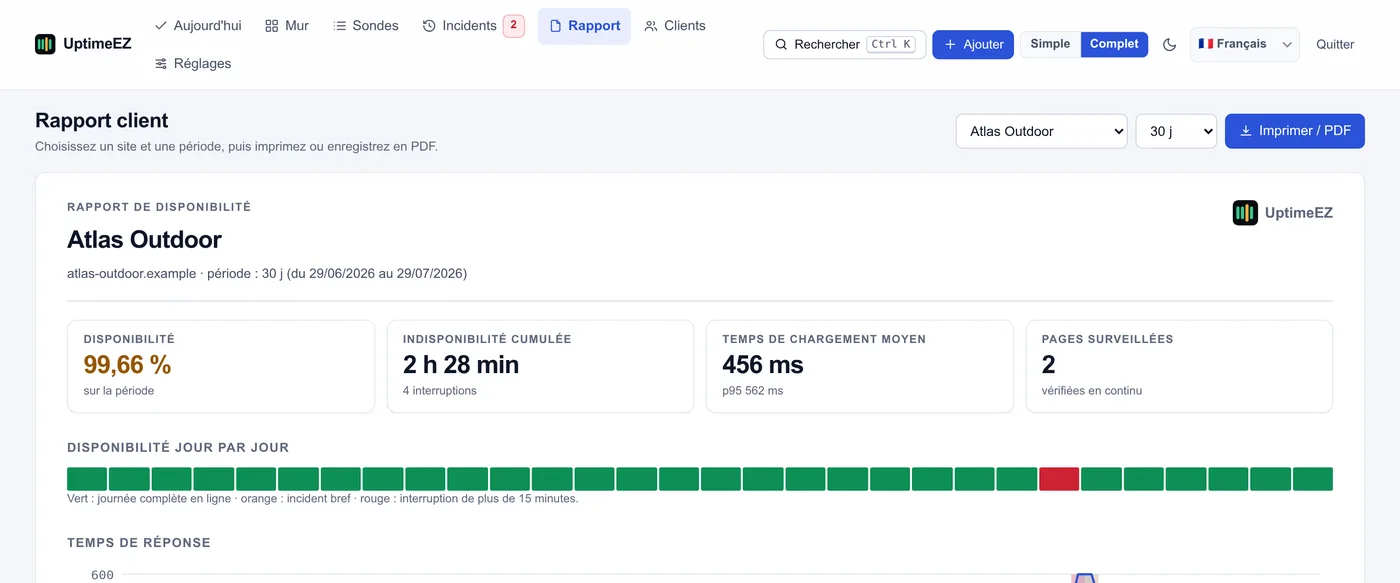Image resolution: width=1400 pixels, height=583 pixels.
Task: Open the Aujourd'hui tab
Action: pyautogui.click(x=198, y=26)
